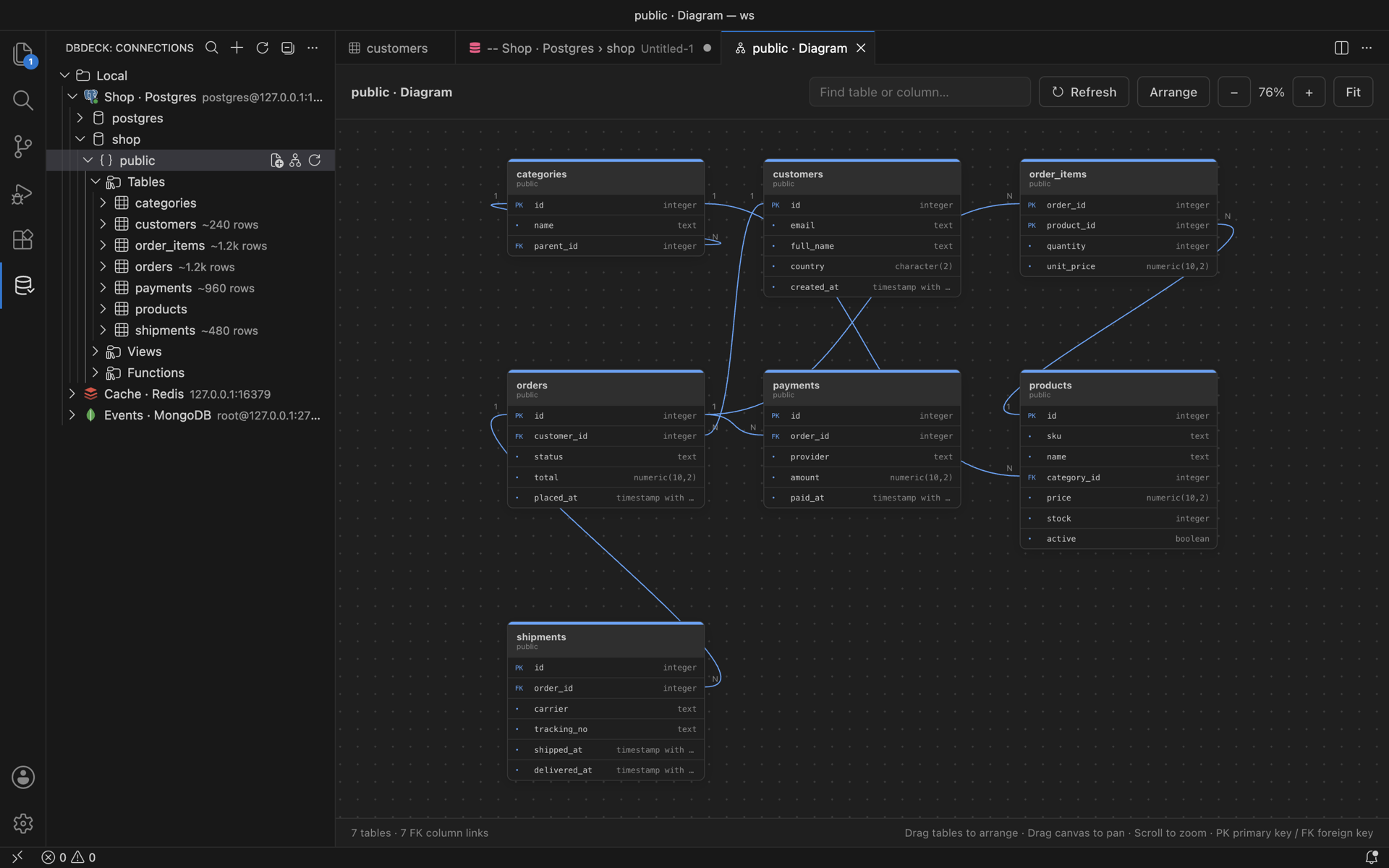Open diagram icon on public schema row
This screenshot has height=868, width=1389.
(295, 161)
